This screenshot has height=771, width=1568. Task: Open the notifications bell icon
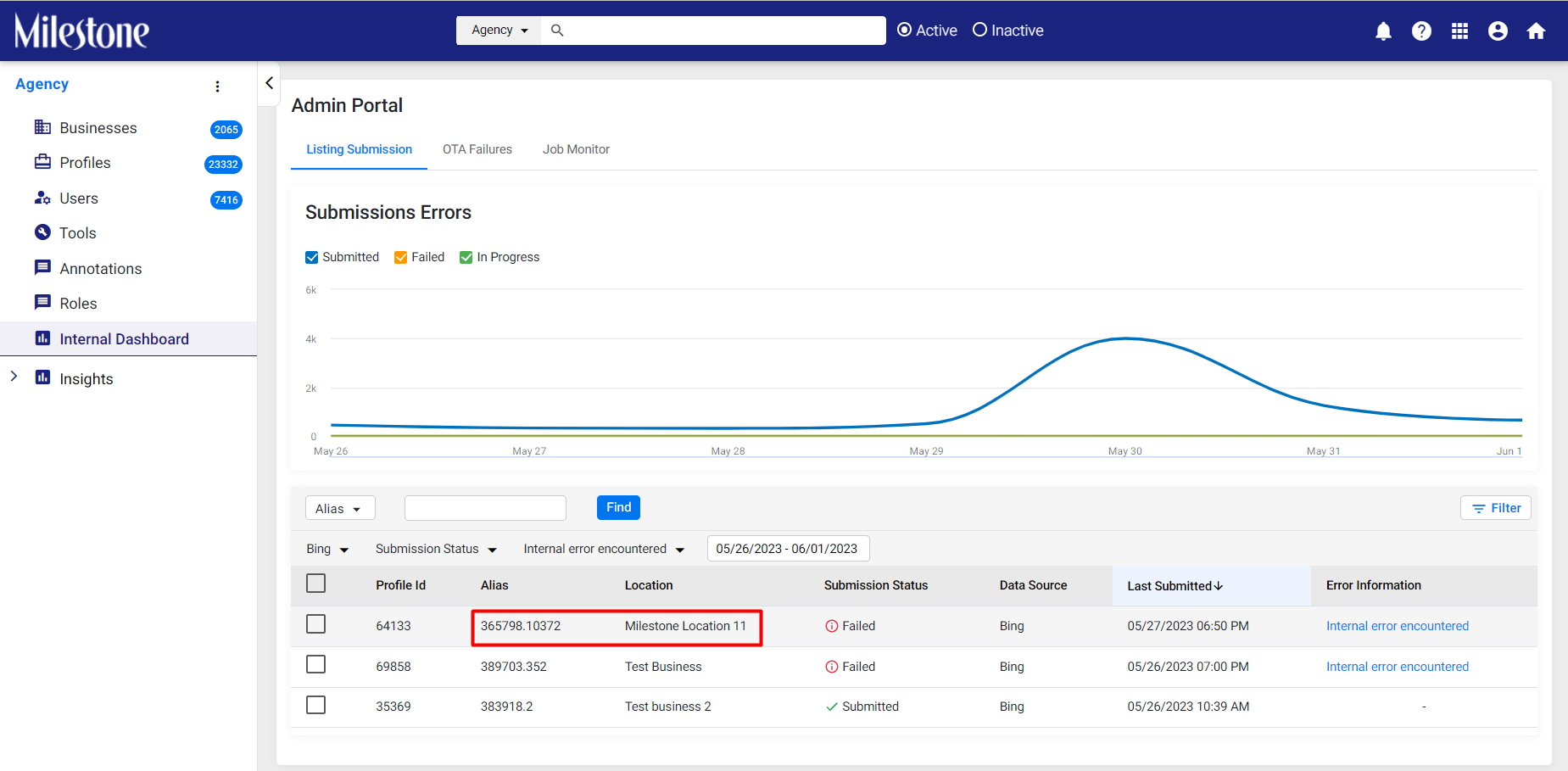tap(1383, 31)
